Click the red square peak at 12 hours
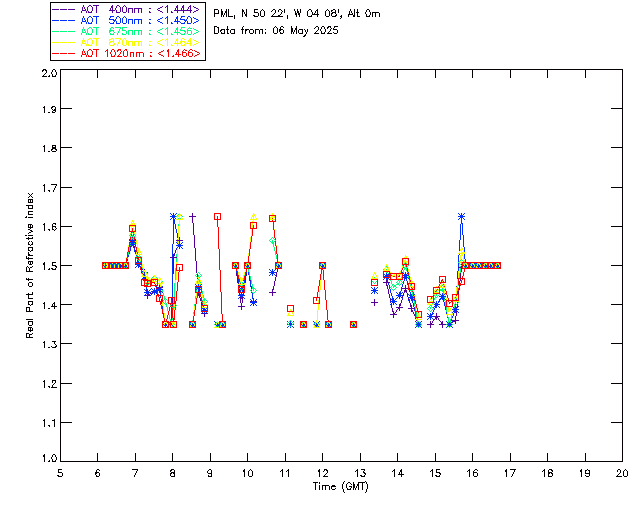Viewport: 640px width, 512px height. tap(322, 266)
